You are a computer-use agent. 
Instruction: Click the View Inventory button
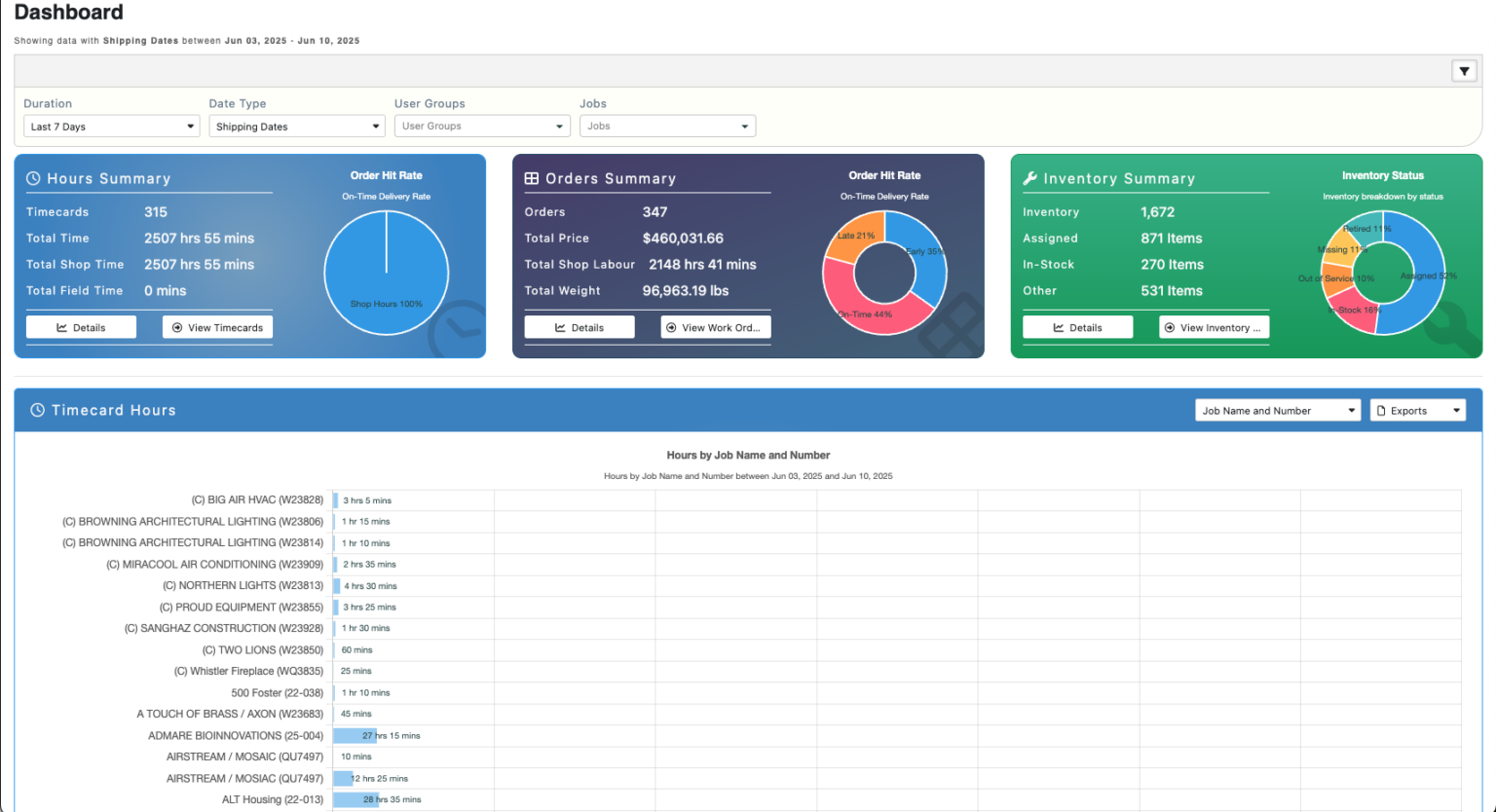pos(1214,327)
